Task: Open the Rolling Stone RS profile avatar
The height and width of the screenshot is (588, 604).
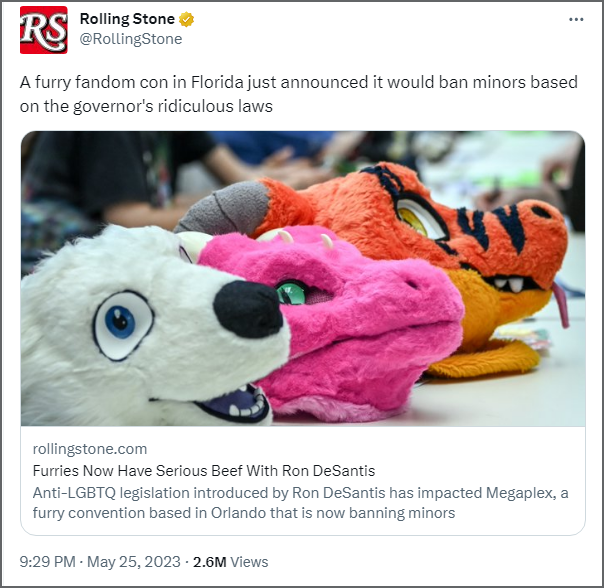Action: tap(44, 30)
